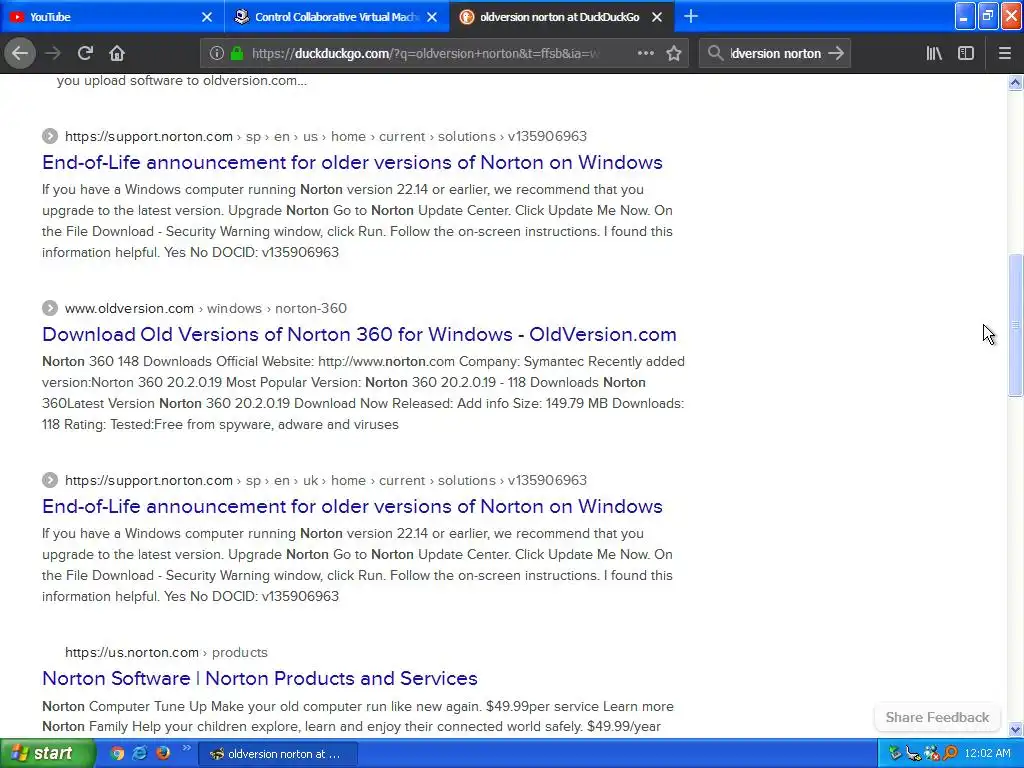Submit search with the arrow button
This screenshot has width=1024, height=768.
point(836,54)
